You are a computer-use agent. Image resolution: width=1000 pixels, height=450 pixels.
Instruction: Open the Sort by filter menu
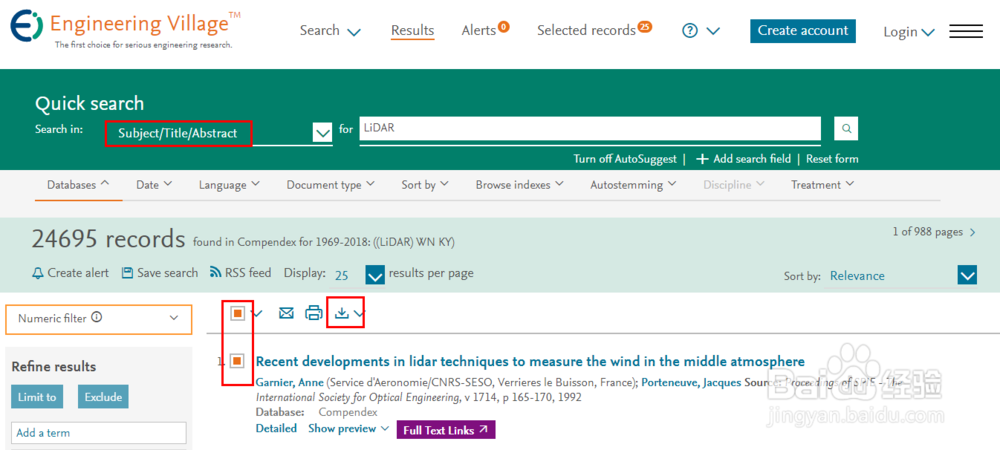coord(425,185)
